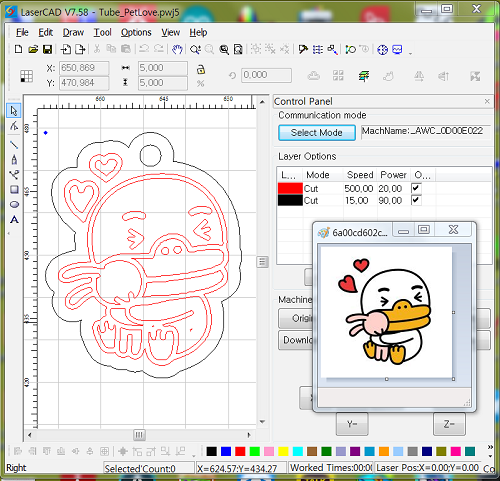
Task: Select the Ellipse drawing tool
Action: pos(14,204)
